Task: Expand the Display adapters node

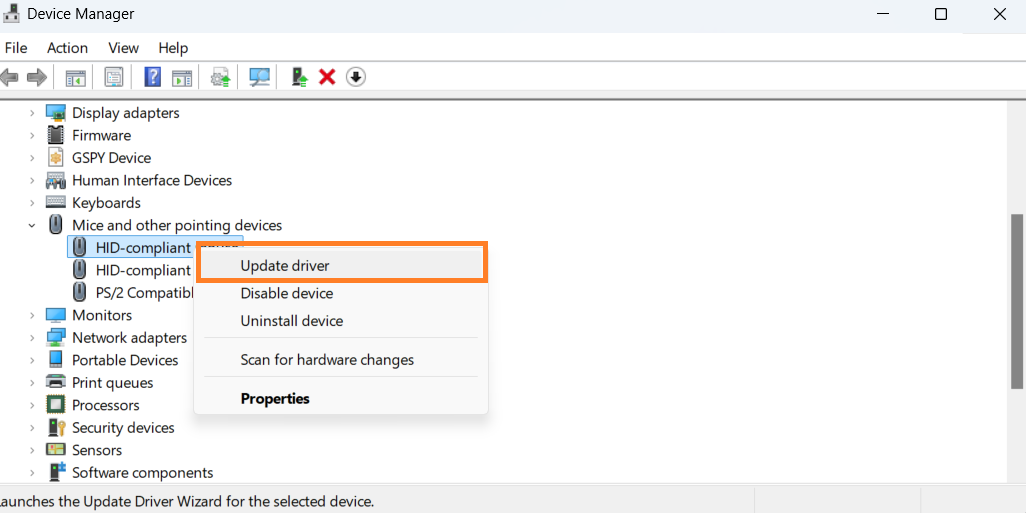Action: click(x=31, y=113)
